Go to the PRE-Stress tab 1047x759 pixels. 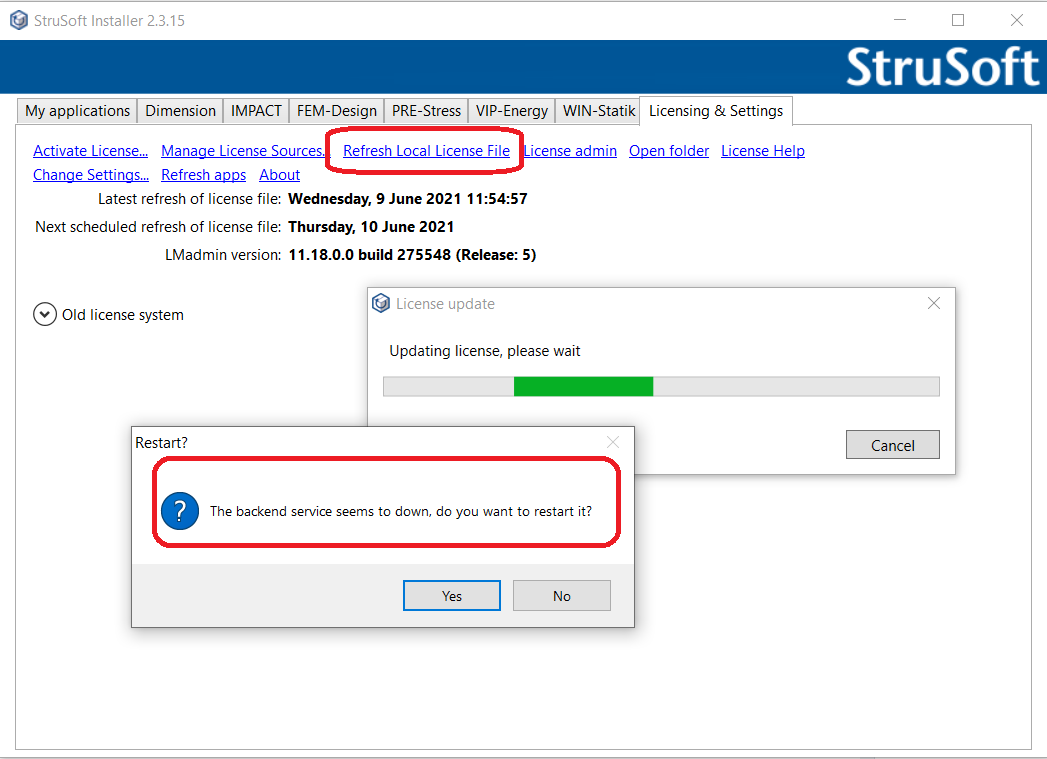426,111
